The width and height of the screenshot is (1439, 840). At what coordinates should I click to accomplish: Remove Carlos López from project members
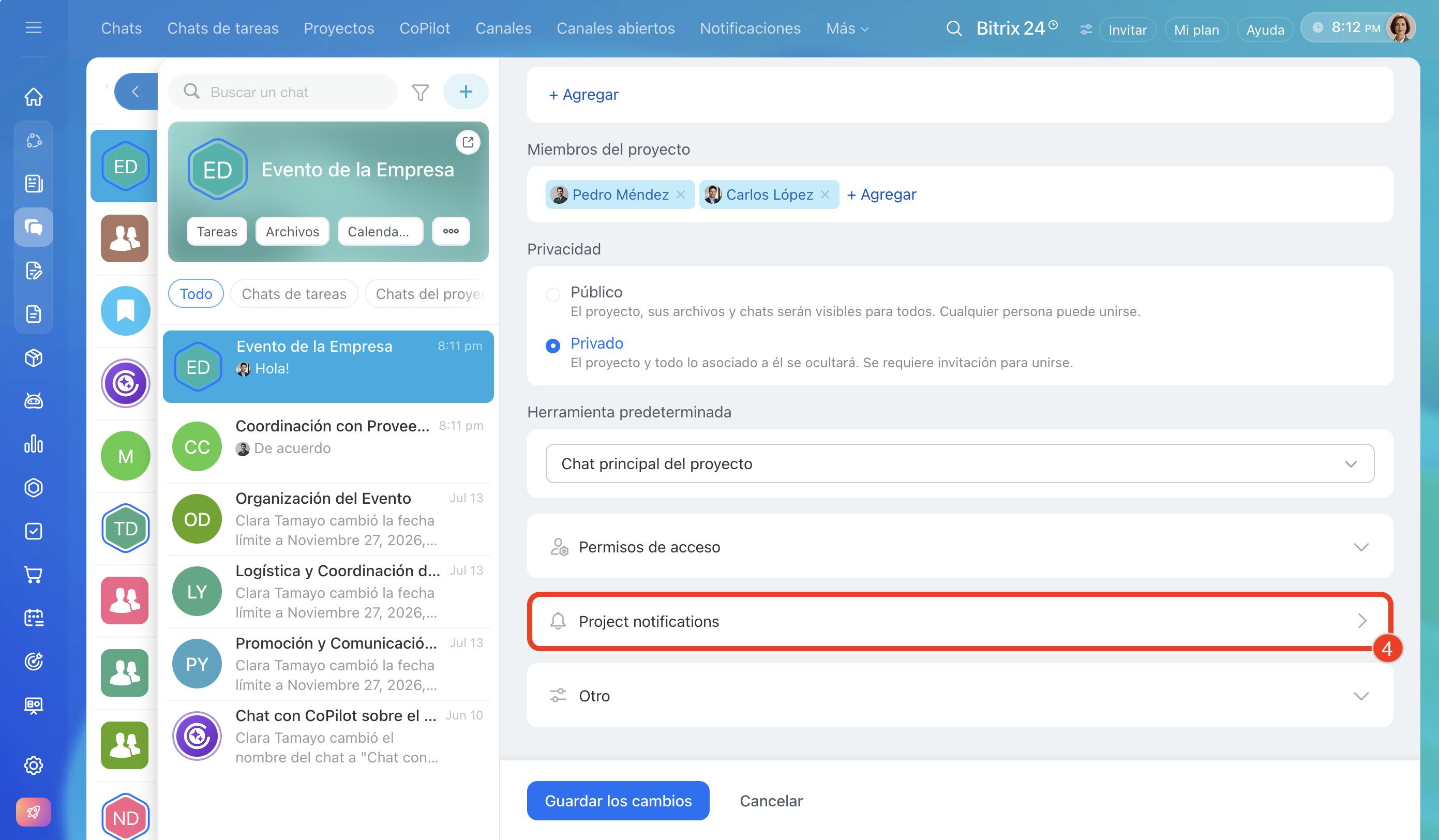[825, 194]
